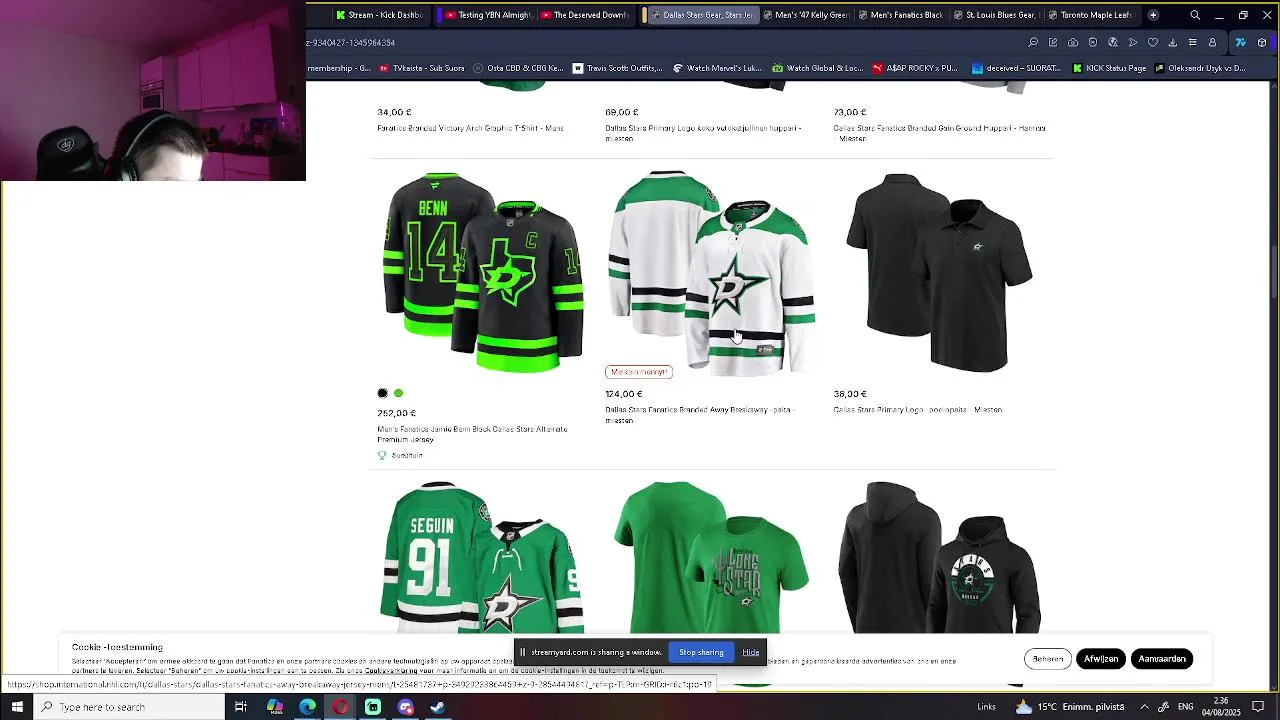This screenshot has width=1280, height=720.
Task: Click the translate page icon
Action: pyautogui.click(x=1113, y=42)
